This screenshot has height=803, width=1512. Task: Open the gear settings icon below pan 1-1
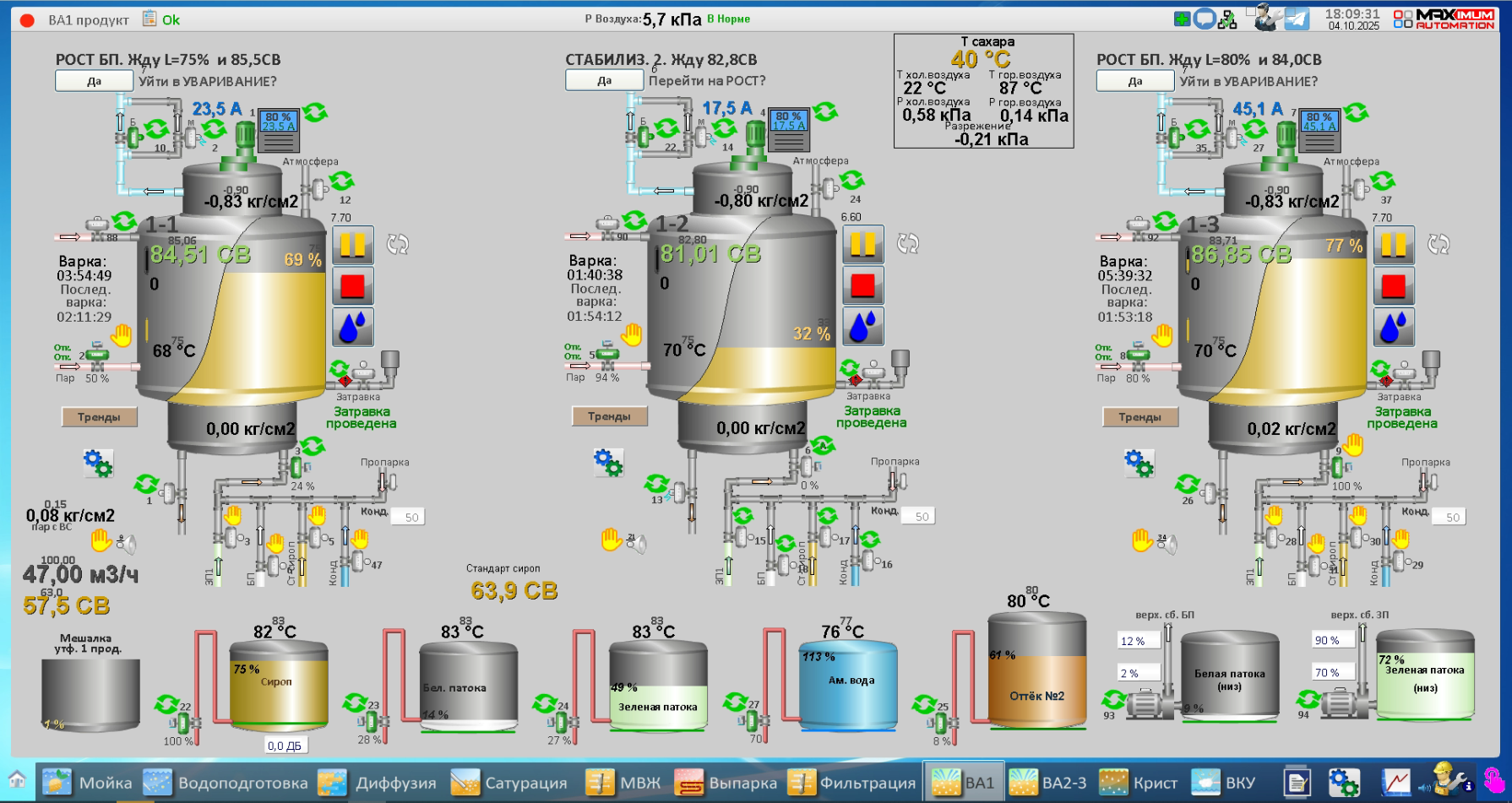pos(98,463)
